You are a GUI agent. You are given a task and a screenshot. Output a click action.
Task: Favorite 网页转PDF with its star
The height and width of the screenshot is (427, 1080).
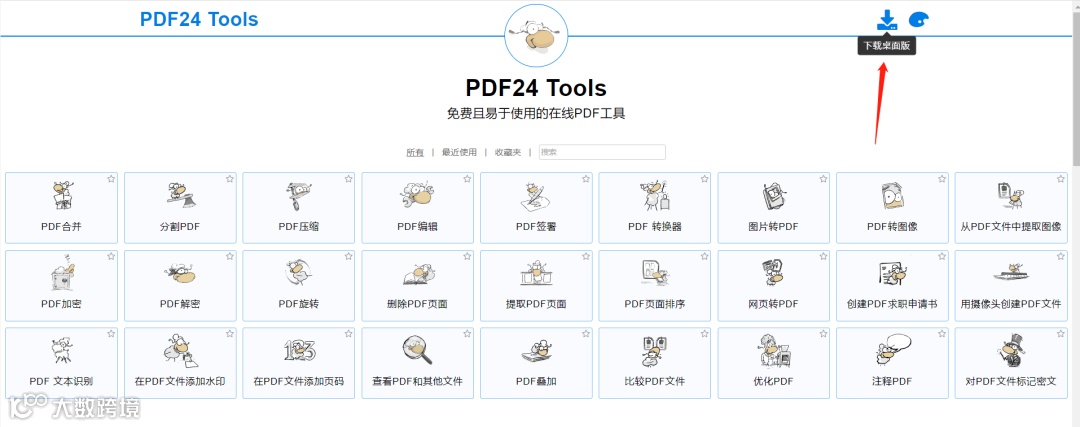tap(823, 256)
